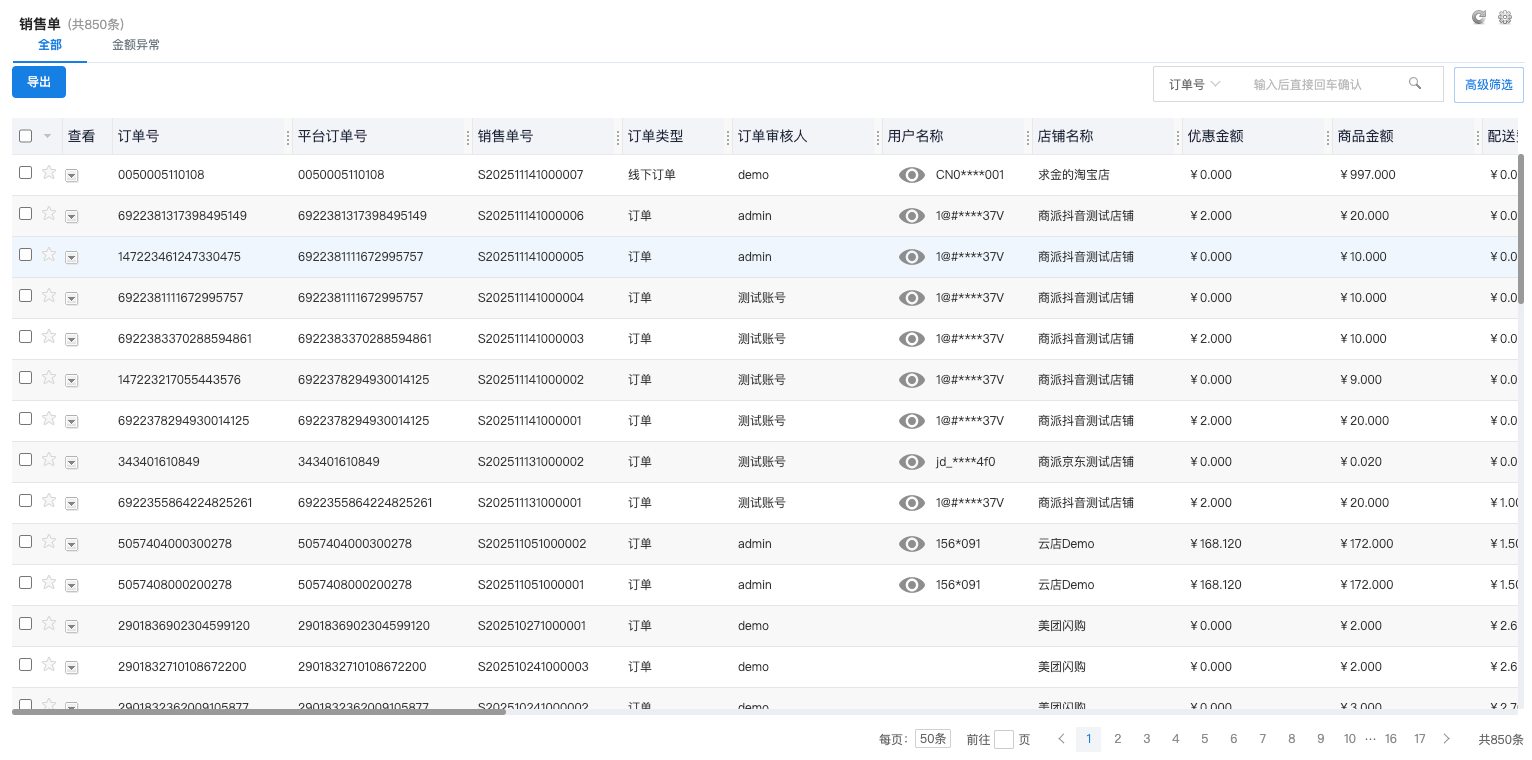Star the row with sales number S202511141000002
Image resolution: width=1532 pixels, height=760 pixels.
(49, 377)
